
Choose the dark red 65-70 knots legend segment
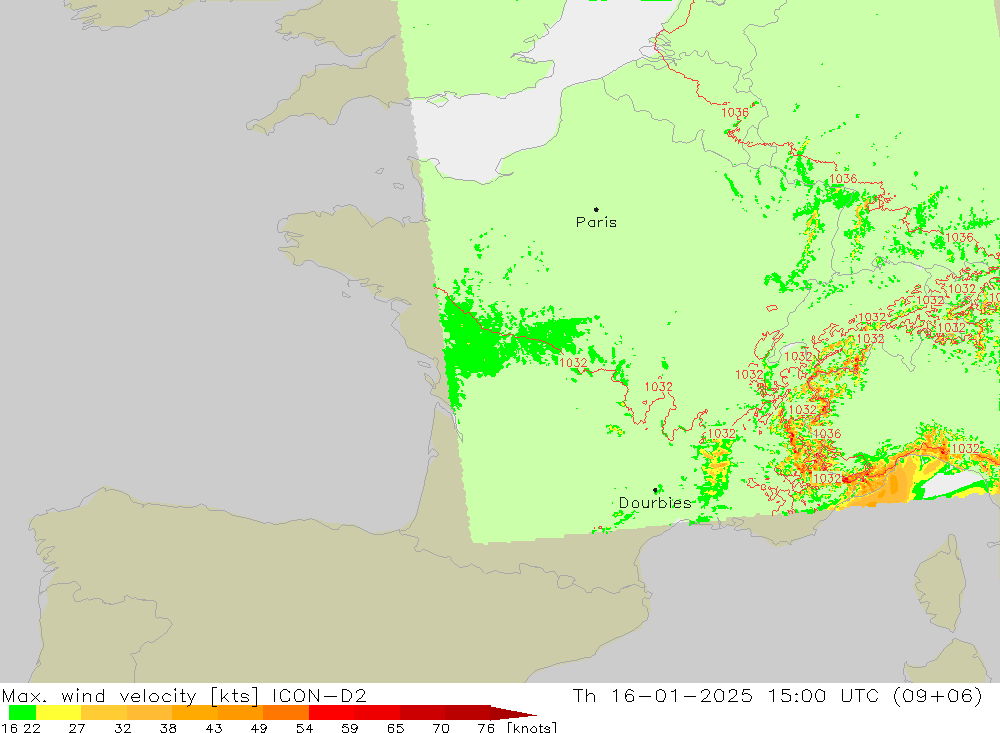pyautogui.click(x=422, y=713)
